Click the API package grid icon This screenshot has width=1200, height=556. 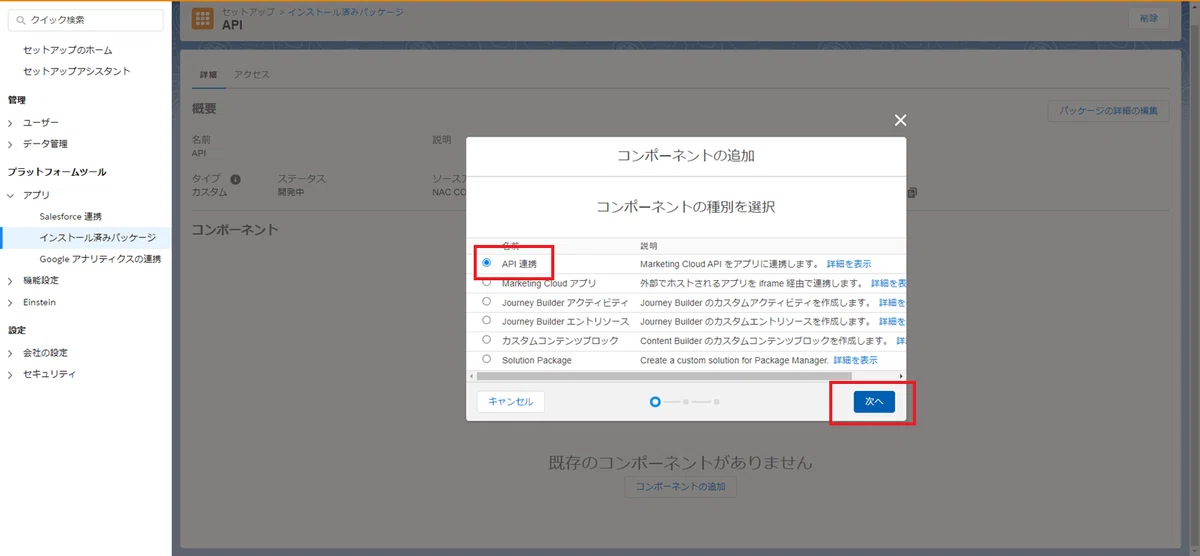click(202, 18)
